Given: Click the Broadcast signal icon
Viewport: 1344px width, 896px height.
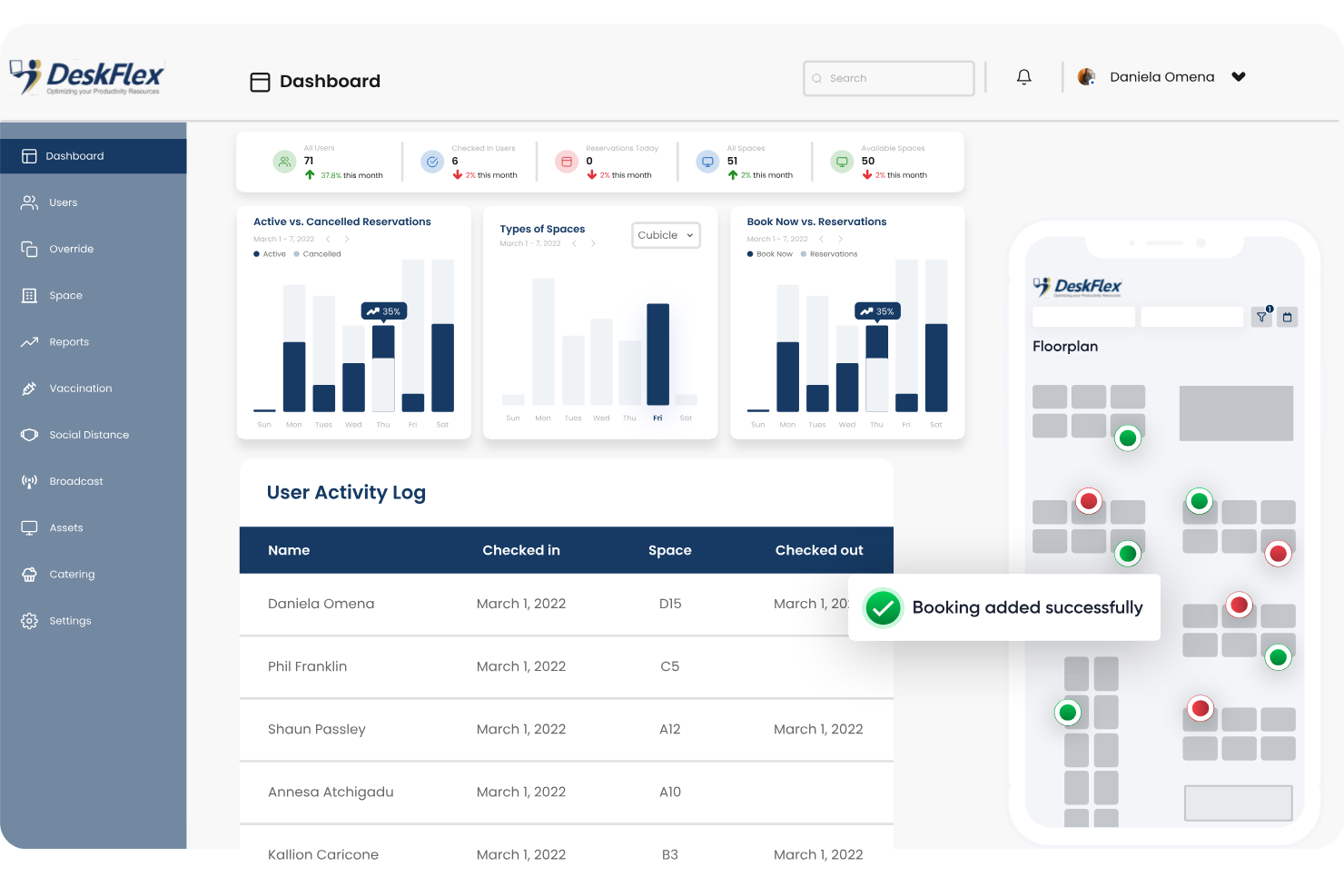Looking at the screenshot, I should click(x=30, y=481).
